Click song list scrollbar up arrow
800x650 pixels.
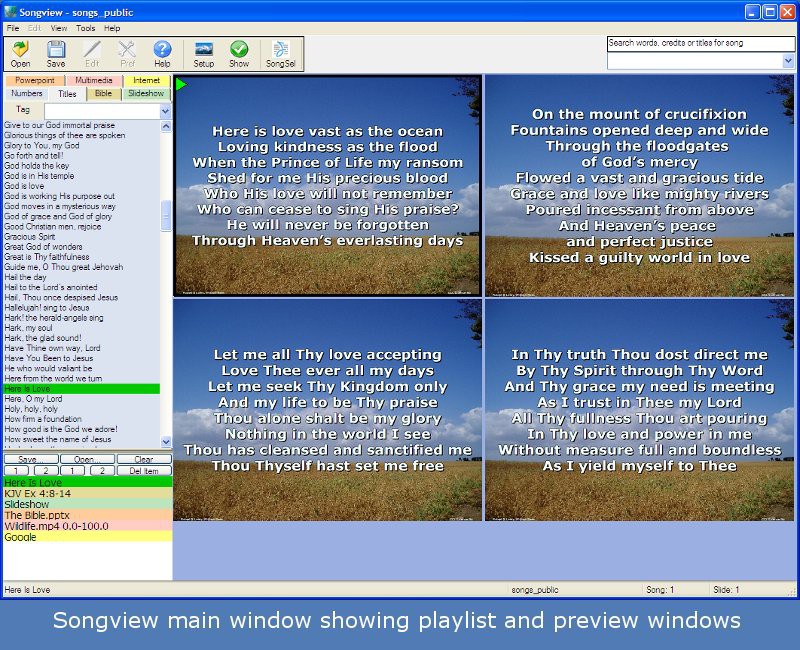click(166, 126)
